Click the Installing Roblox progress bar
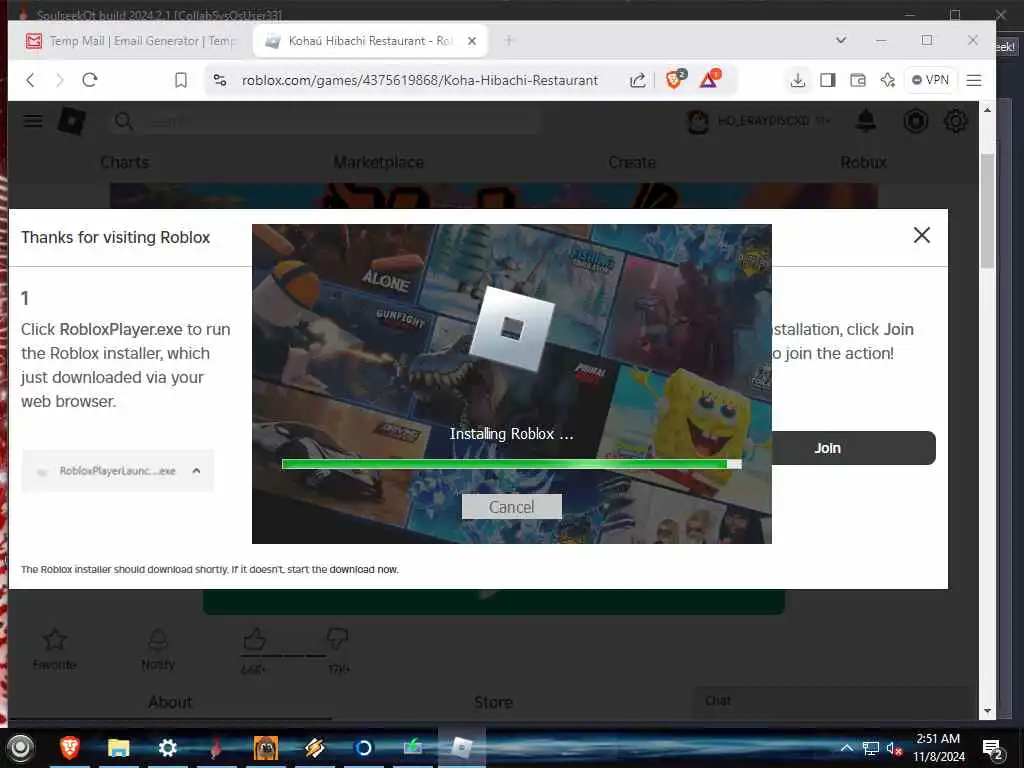 tap(511, 464)
